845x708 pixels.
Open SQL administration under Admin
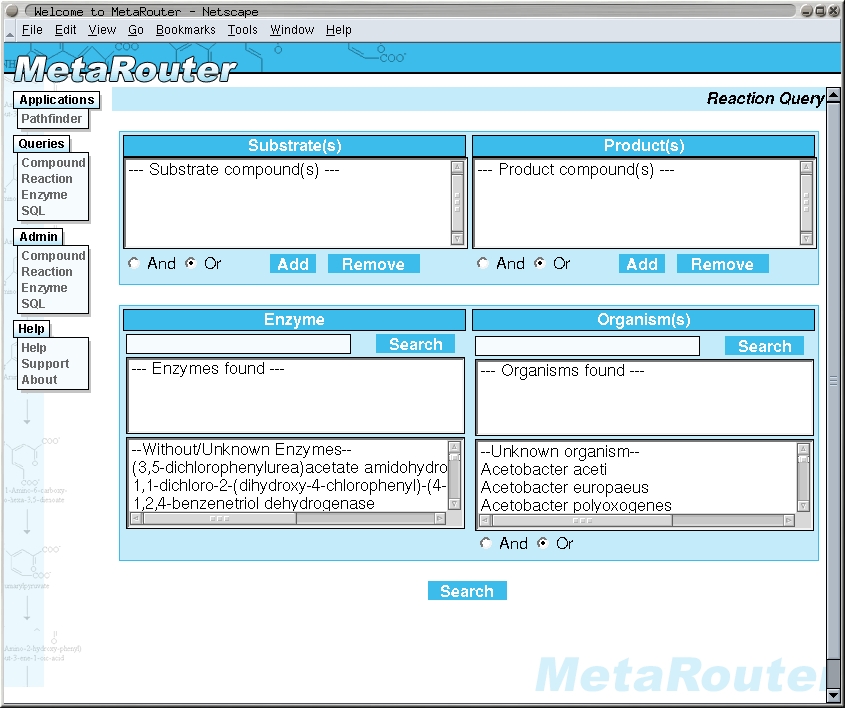33,304
